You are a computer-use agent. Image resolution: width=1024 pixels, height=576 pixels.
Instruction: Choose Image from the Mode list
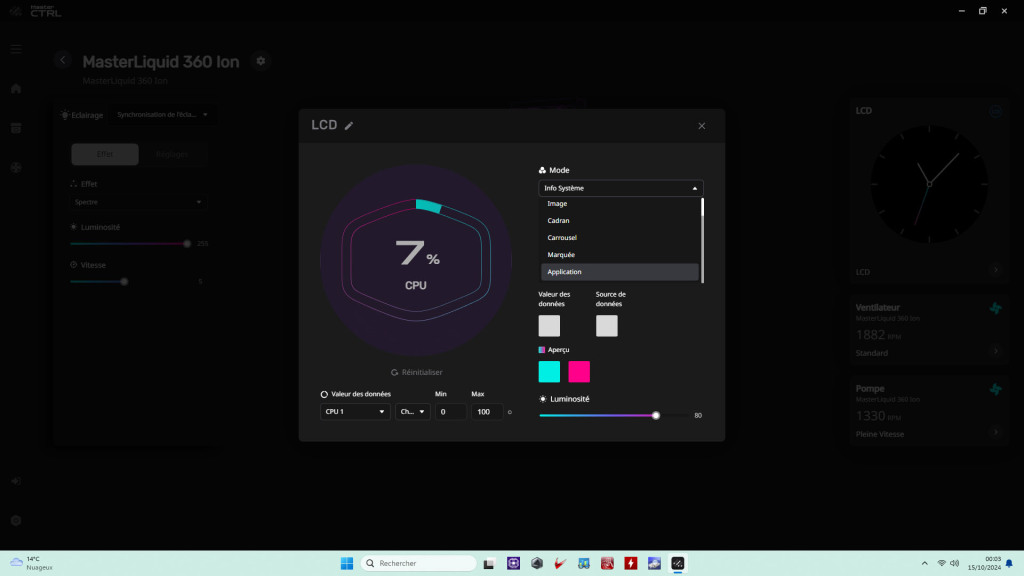620,204
